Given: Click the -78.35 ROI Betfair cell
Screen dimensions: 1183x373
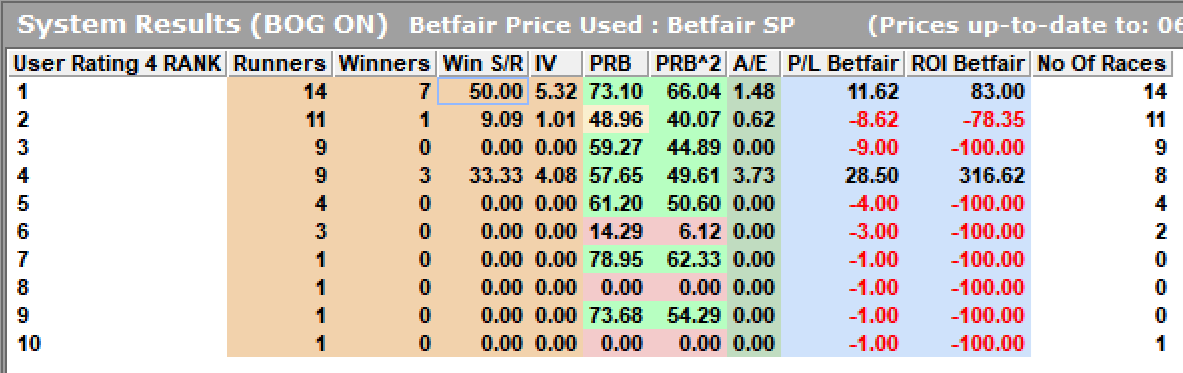Looking at the screenshot, I should (x=967, y=120).
